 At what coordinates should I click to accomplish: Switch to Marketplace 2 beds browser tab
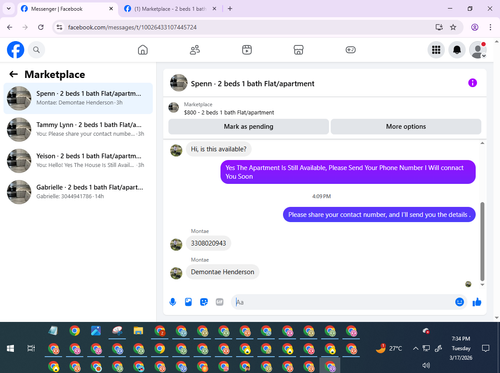click(x=169, y=9)
